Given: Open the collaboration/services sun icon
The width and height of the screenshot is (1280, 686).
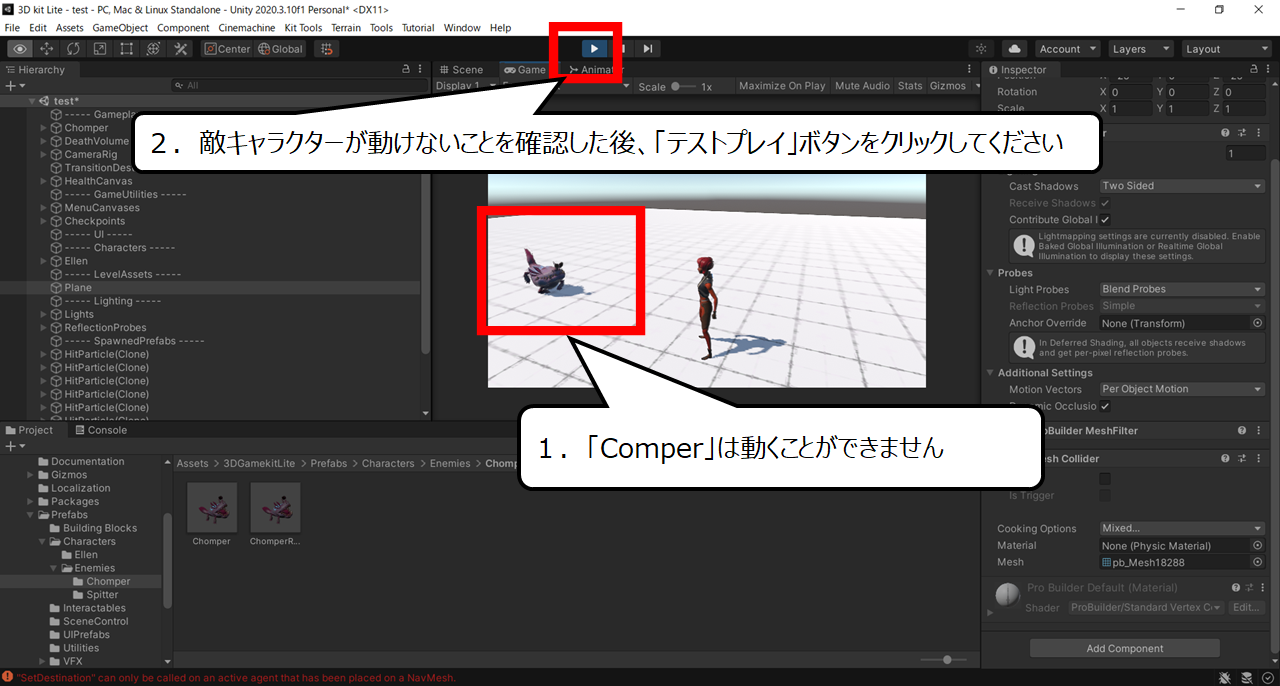Looking at the screenshot, I should (981, 49).
